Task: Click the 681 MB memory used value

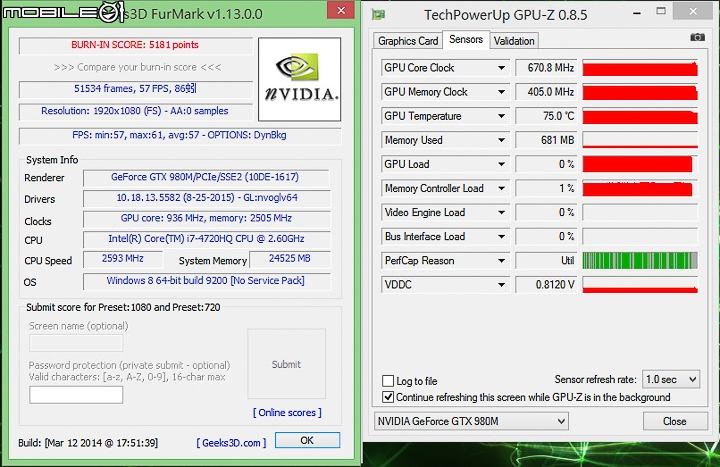Action: (x=546, y=140)
